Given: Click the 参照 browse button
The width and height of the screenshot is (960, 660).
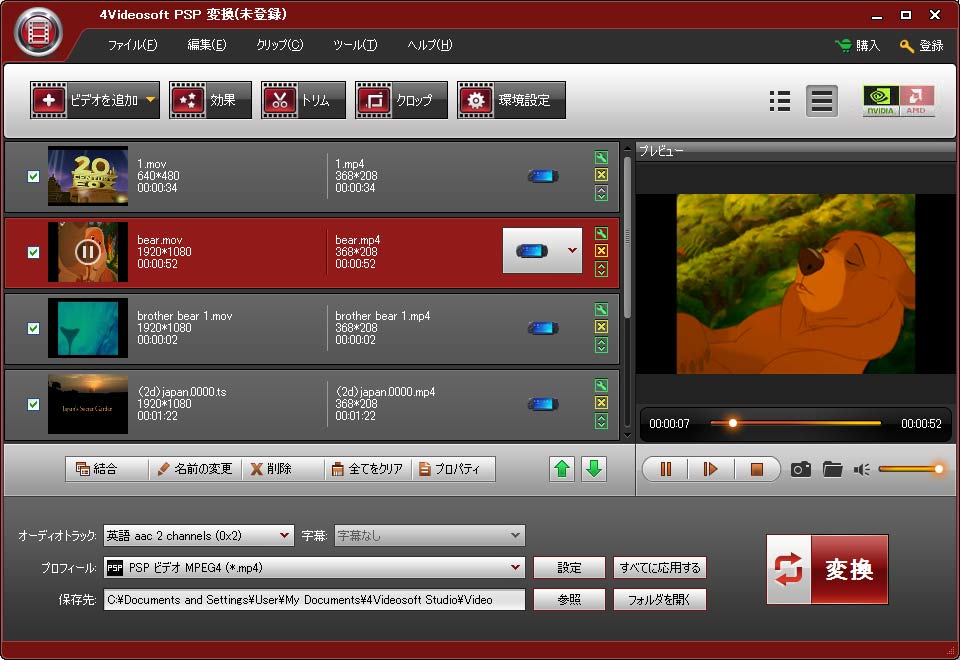Looking at the screenshot, I should coord(569,600).
